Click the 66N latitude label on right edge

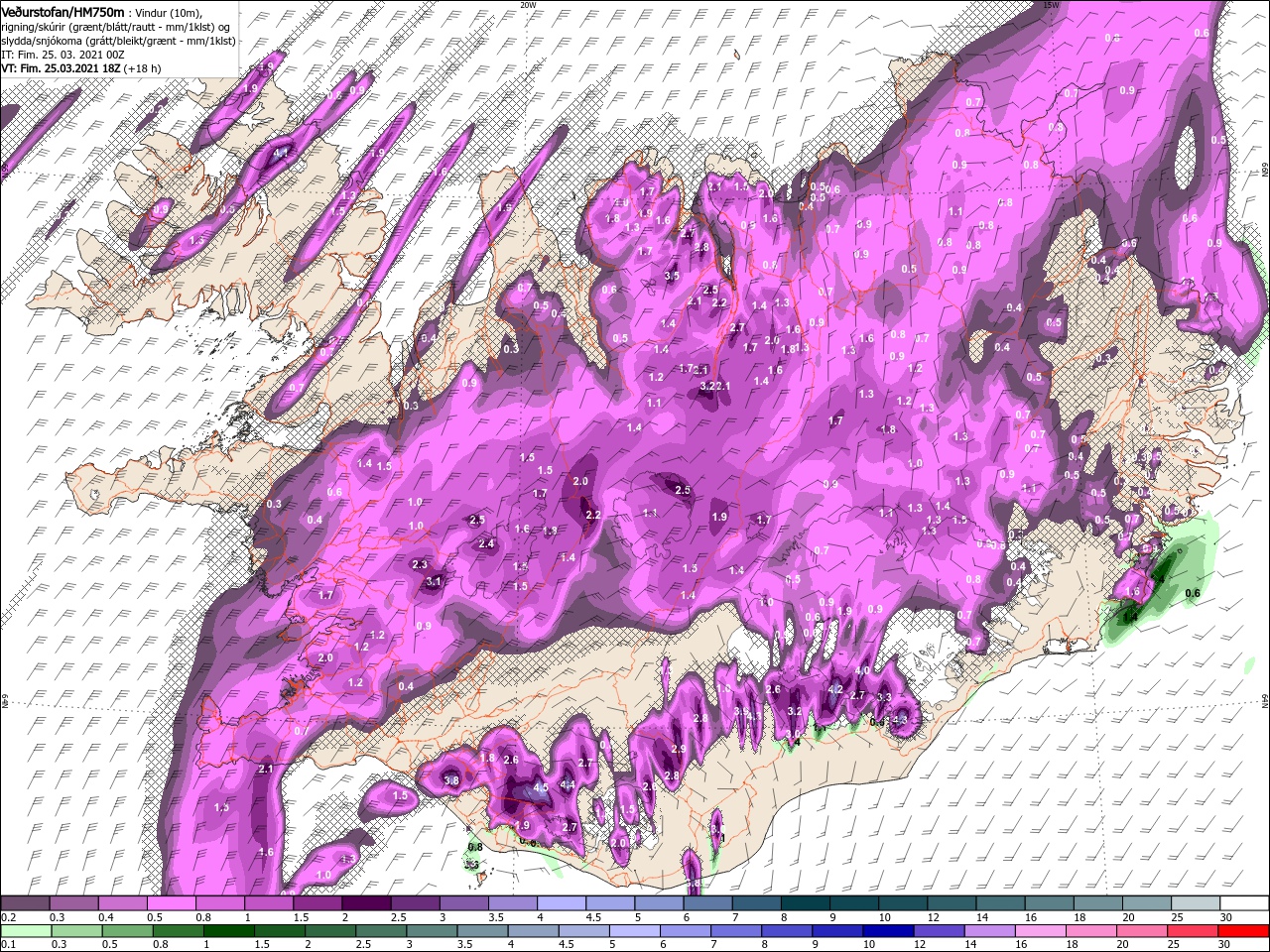(1265, 172)
